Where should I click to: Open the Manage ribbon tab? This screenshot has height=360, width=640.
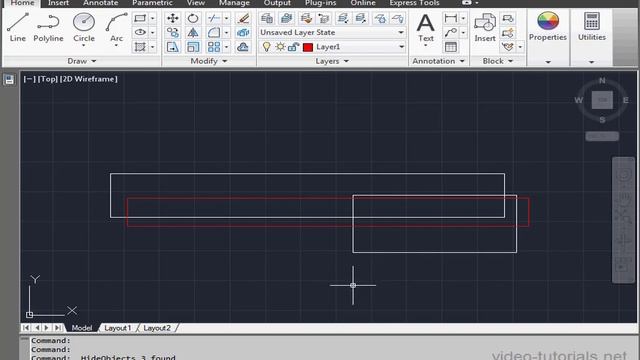pyautogui.click(x=234, y=3)
